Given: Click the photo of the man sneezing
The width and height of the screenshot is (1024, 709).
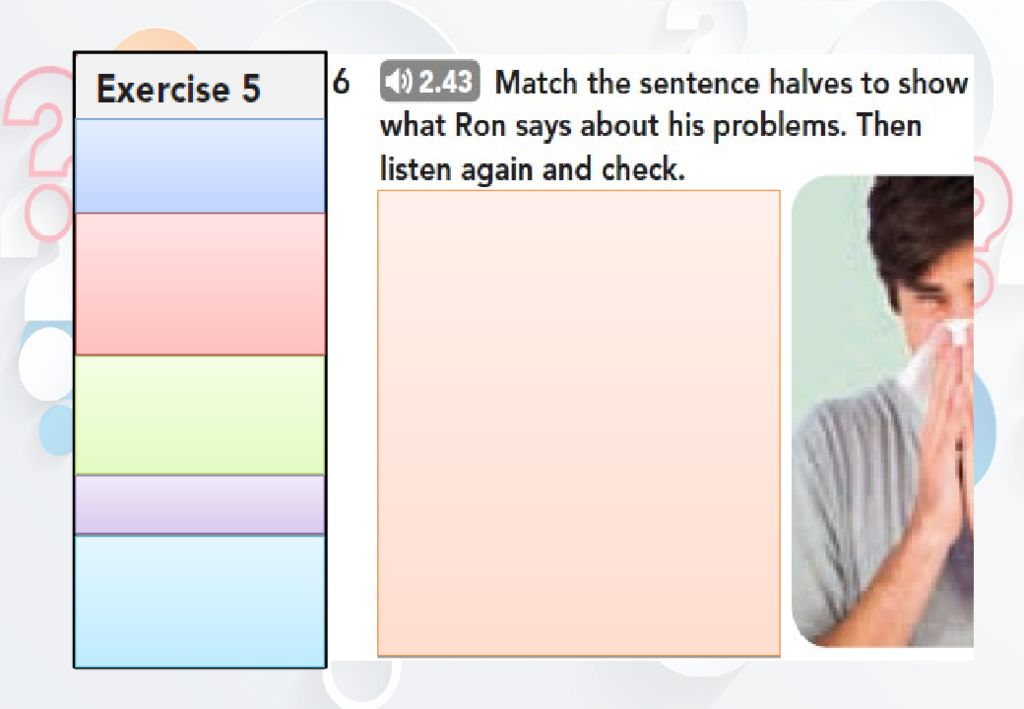Looking at the screenshot, I should [882, 411].
